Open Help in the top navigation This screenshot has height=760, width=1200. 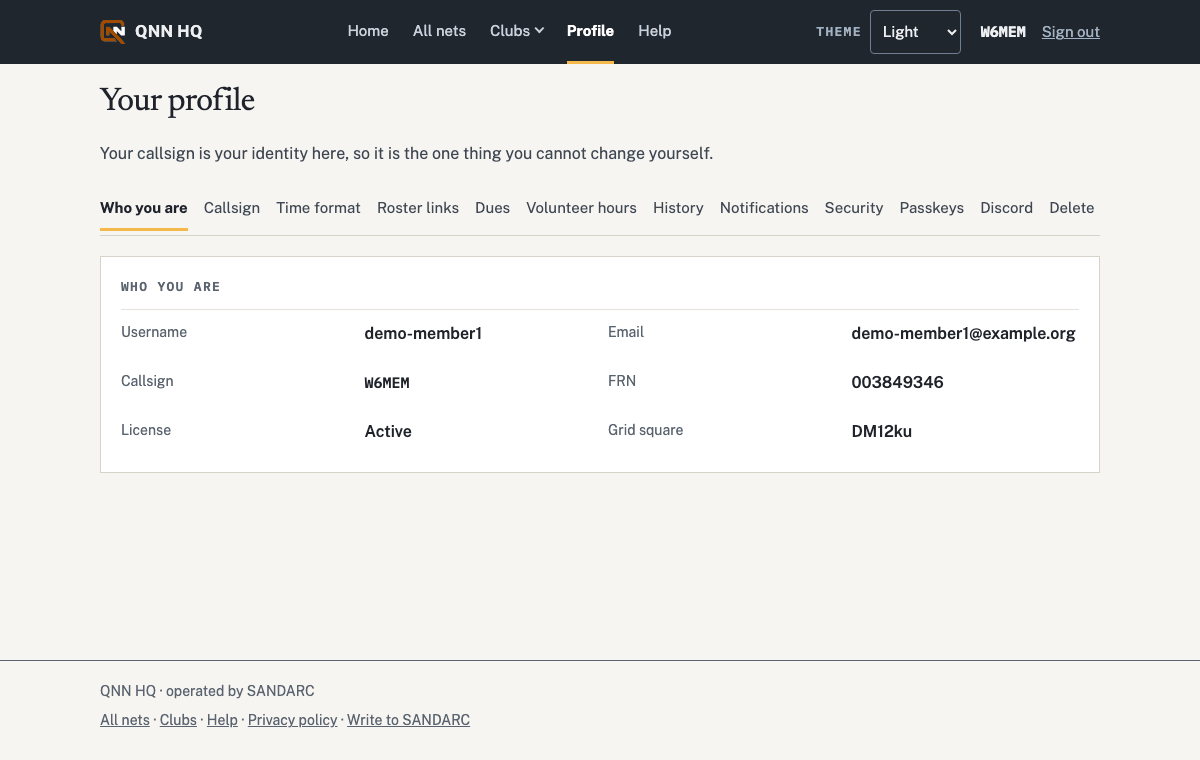tap(655, 31)
